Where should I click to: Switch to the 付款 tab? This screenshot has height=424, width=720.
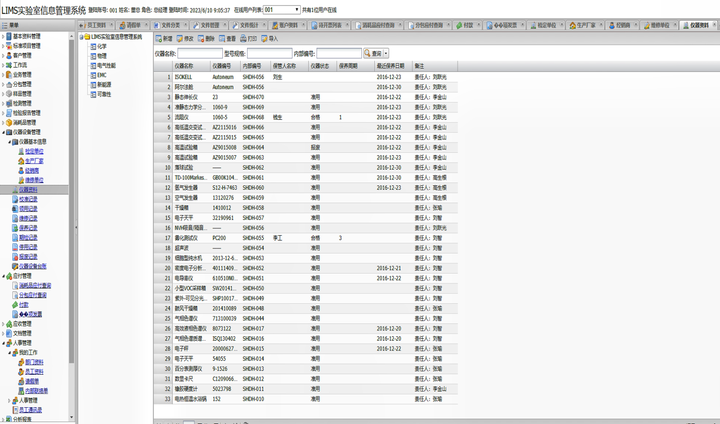tap(468, 25)
